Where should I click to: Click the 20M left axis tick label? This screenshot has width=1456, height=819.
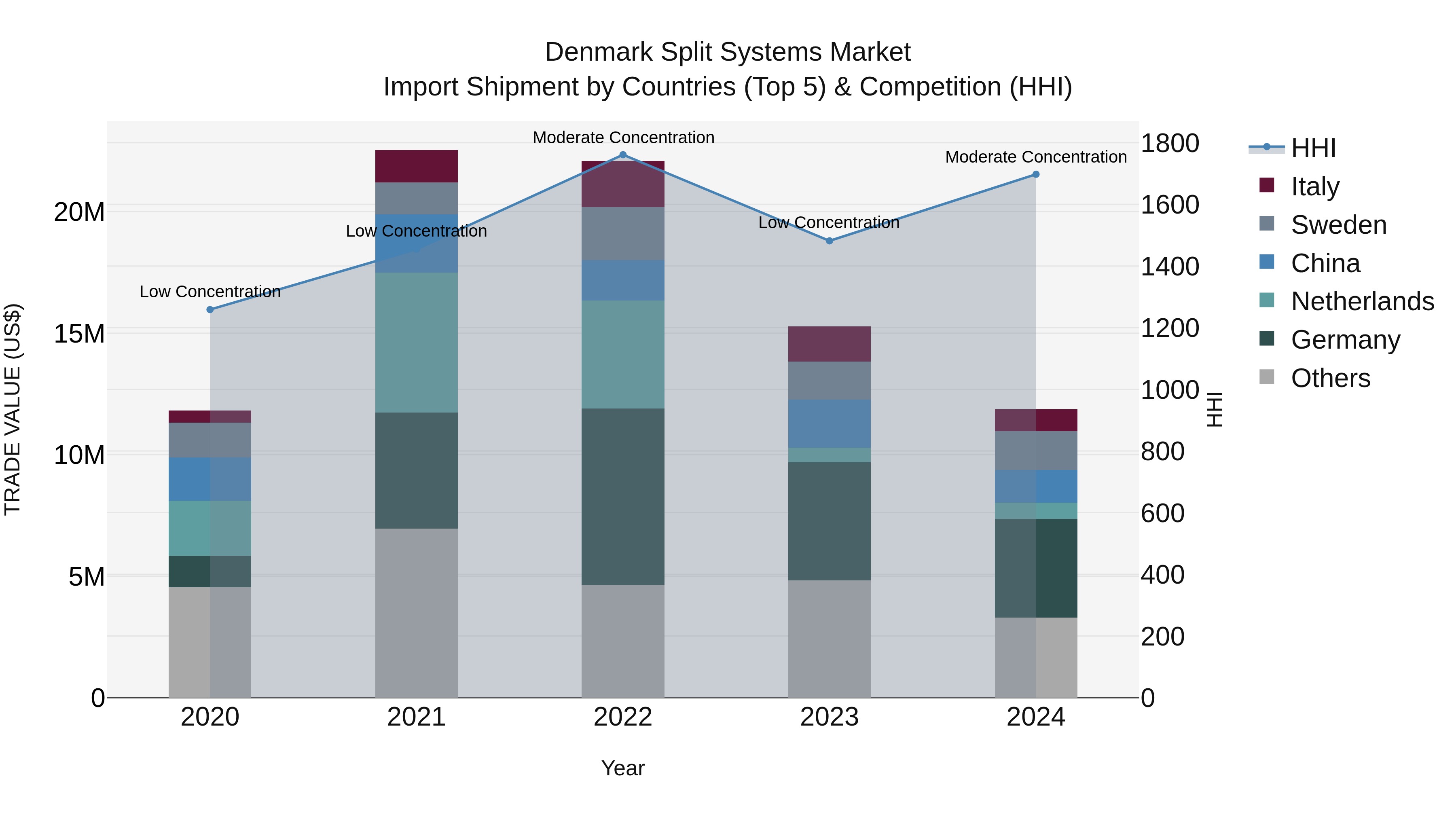tap(79, 212)
